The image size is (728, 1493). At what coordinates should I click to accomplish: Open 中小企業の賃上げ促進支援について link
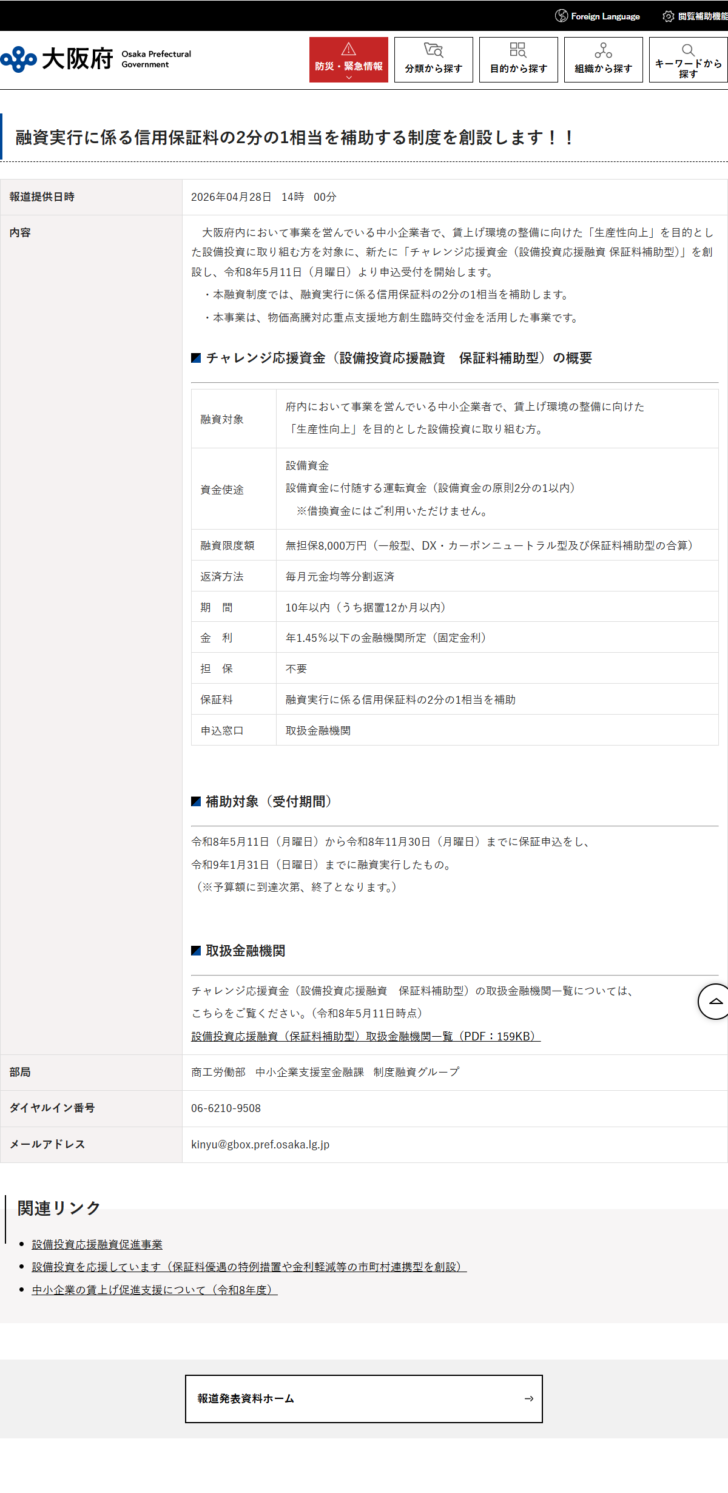coord(154,1290)
